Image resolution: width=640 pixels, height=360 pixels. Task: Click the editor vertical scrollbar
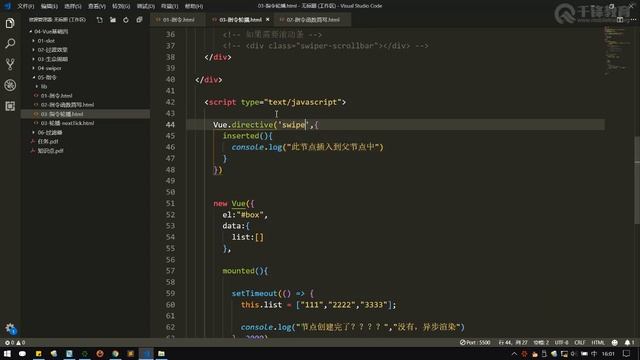(637, 180)
